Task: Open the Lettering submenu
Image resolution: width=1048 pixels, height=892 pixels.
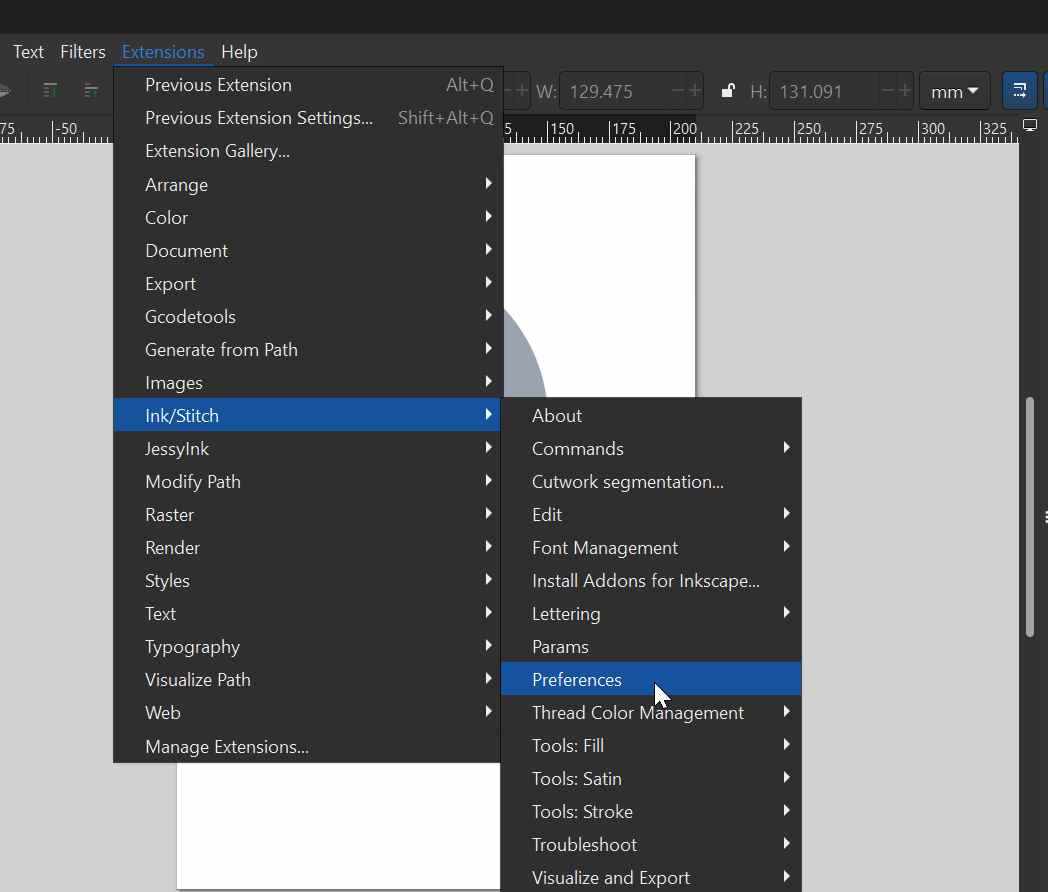Action: click(x=651, y=613)
